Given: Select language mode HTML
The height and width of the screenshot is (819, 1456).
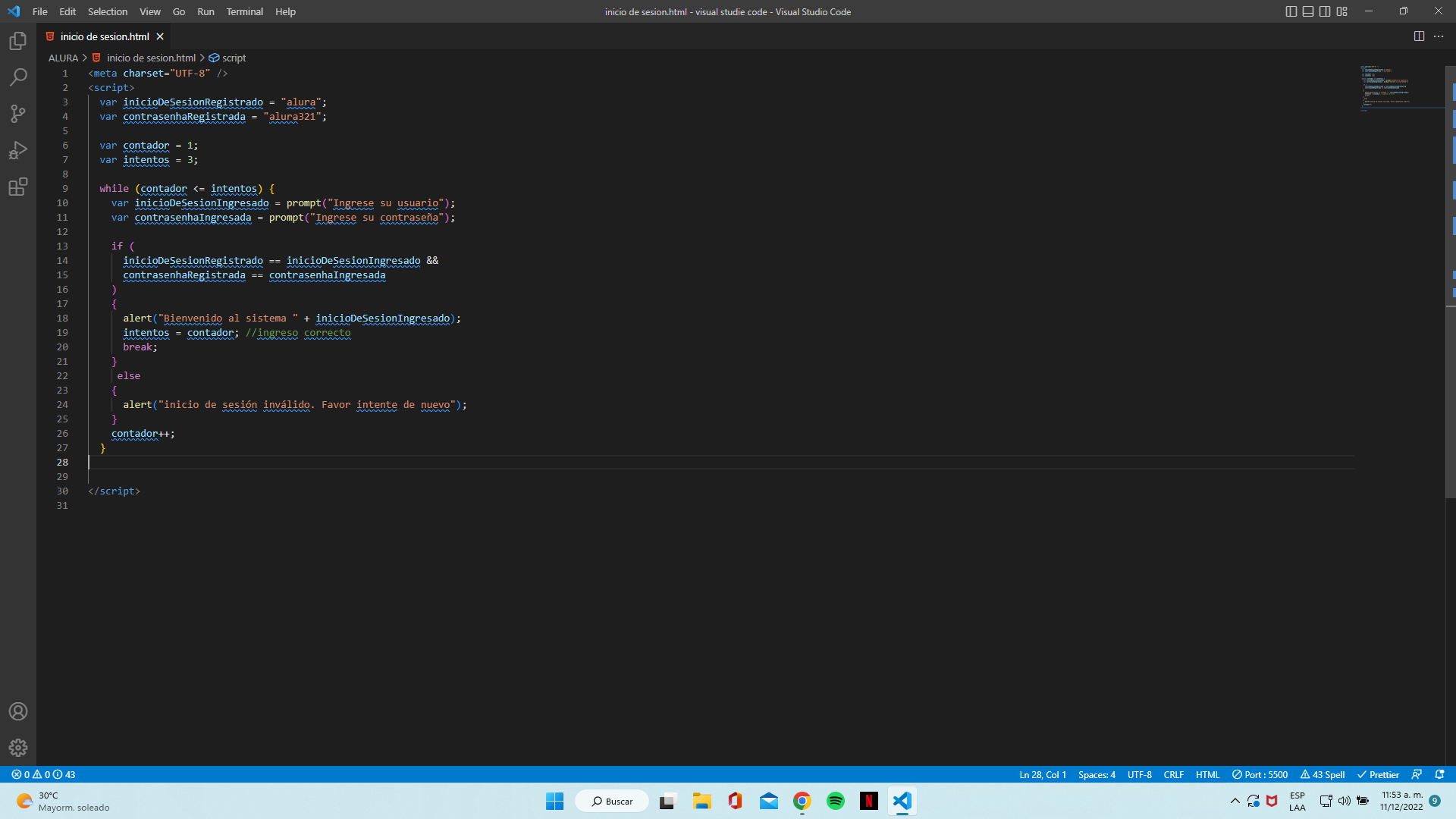Looking at the screenshot, I should [x=1207, y=774].
